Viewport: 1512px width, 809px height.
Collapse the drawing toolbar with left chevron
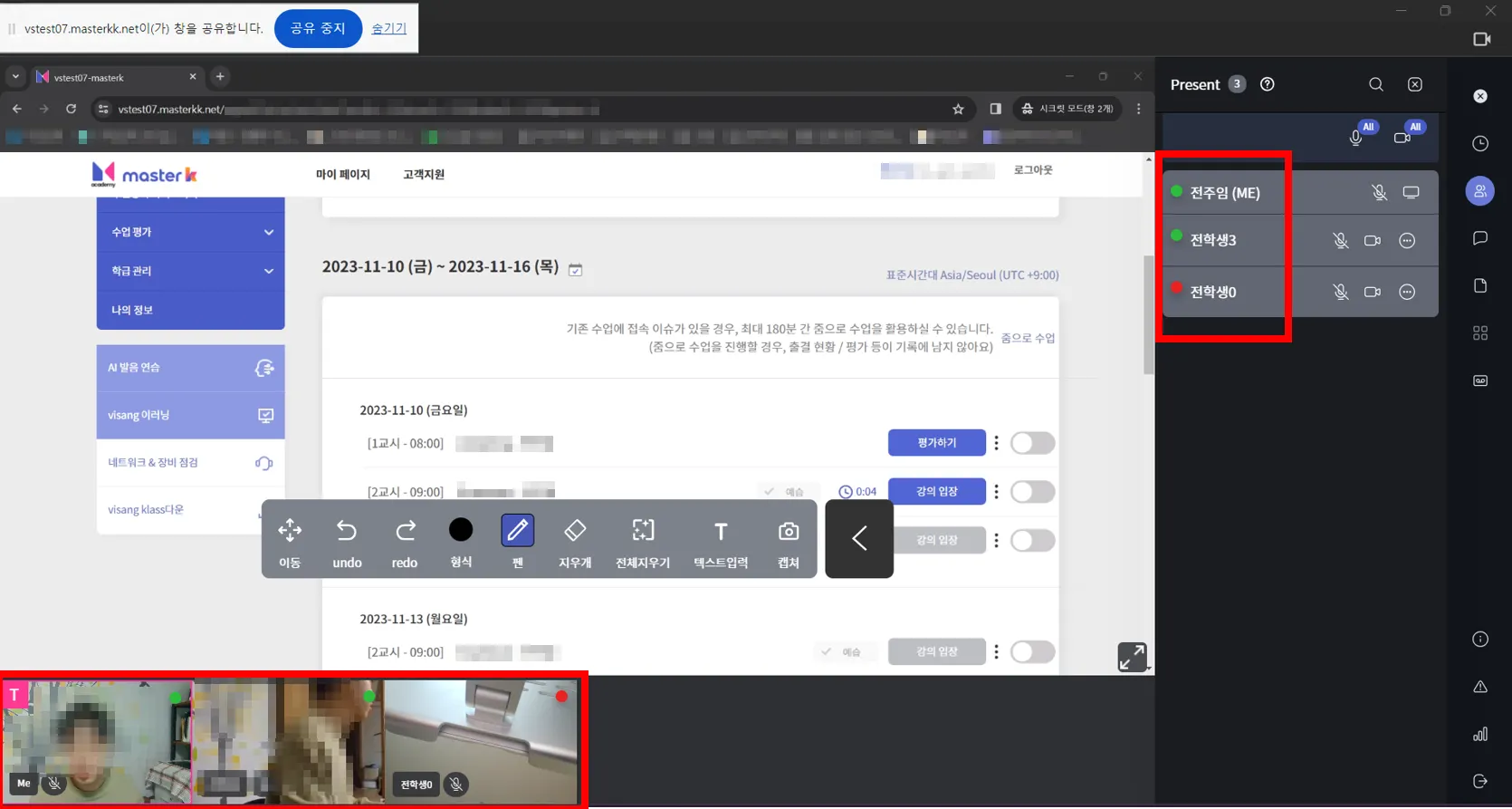[x=859, y=538]
